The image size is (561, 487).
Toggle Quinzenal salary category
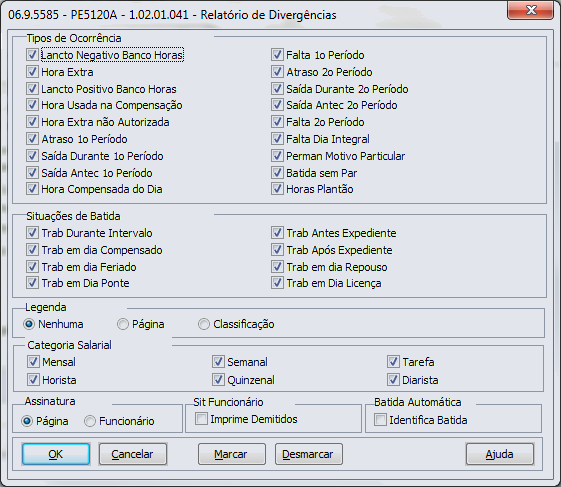218,379
